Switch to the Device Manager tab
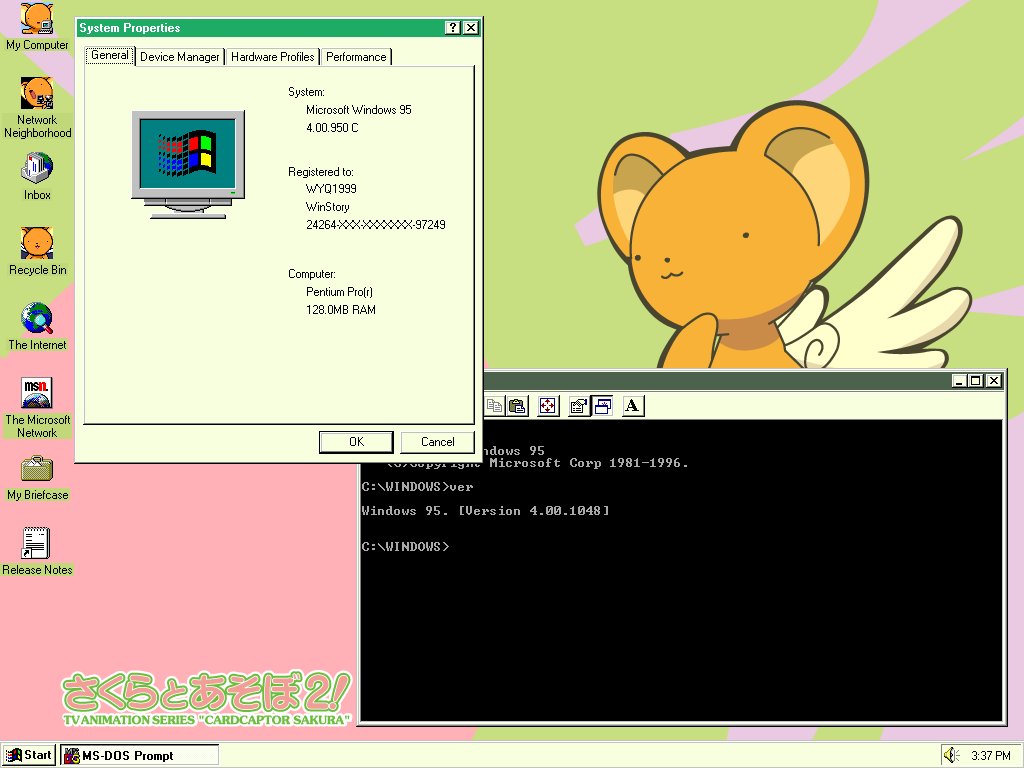This screenshot has width=1024, height=768. (180, 57)
